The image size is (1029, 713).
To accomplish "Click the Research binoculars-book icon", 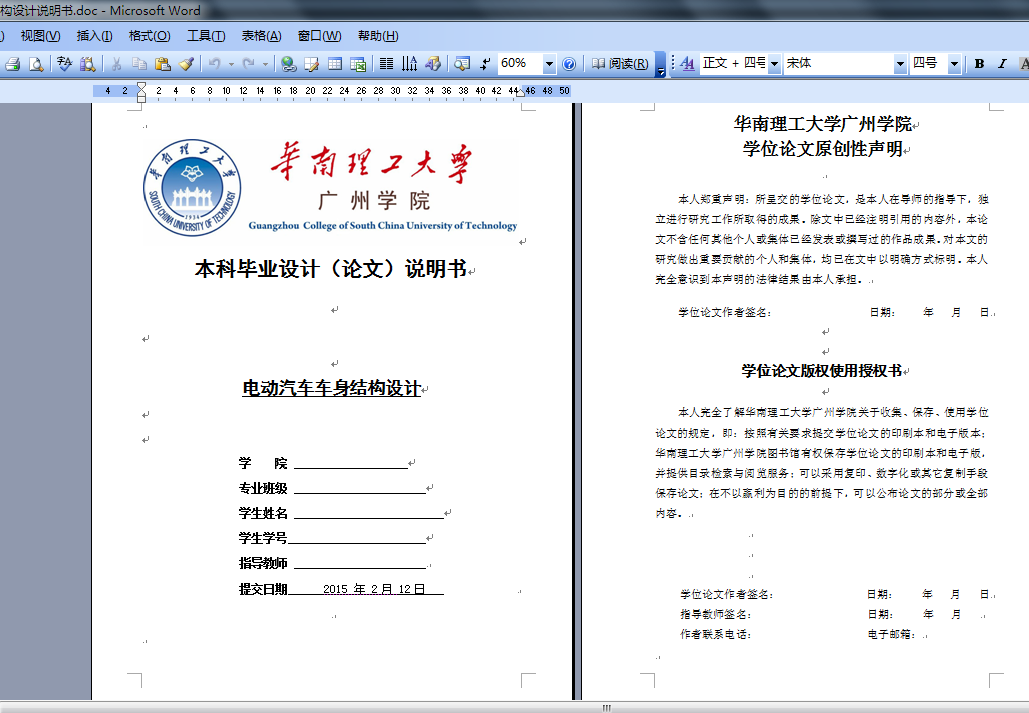I will 87,64.
